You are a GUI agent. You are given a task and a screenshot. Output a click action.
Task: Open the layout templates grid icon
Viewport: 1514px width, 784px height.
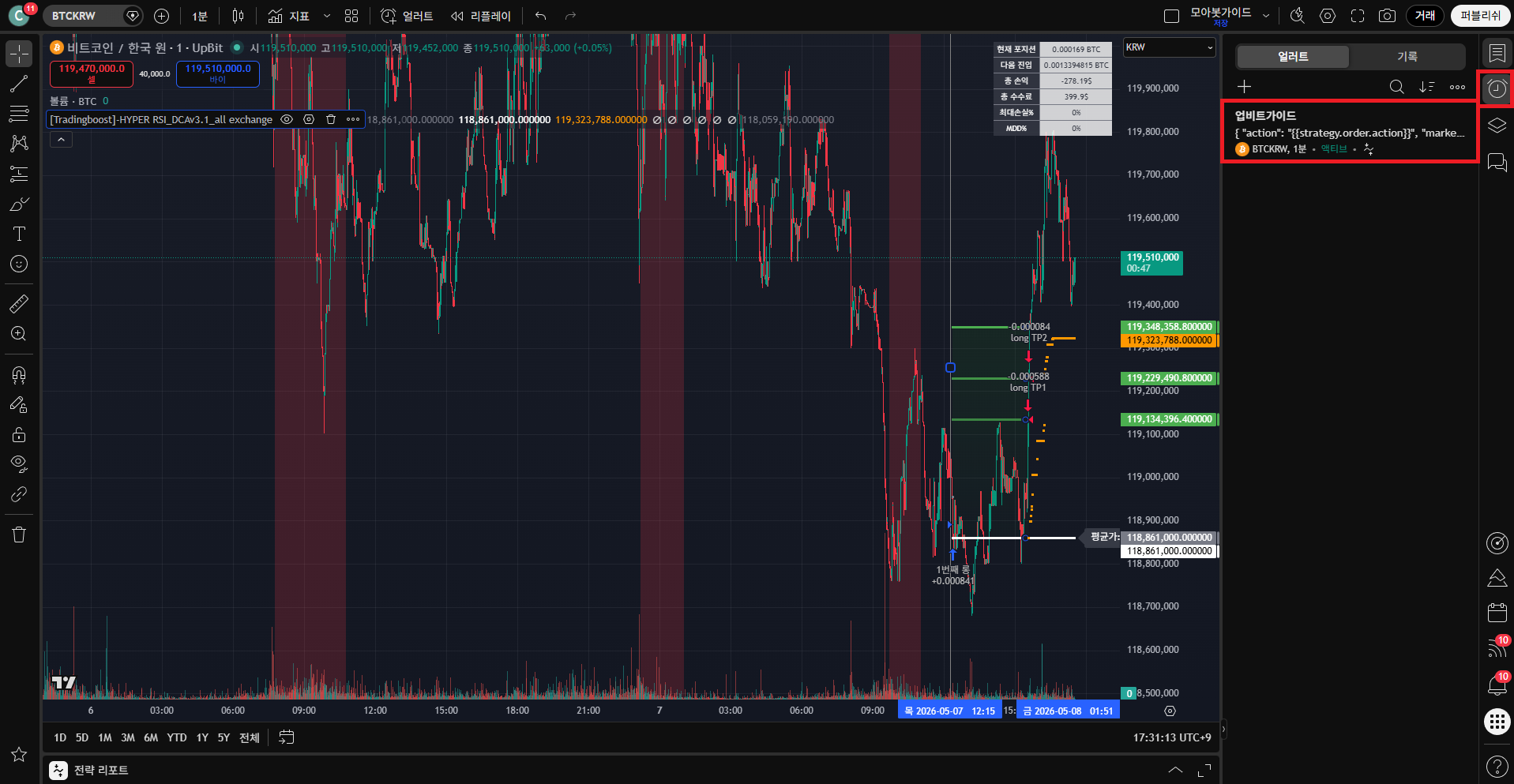[351, 16]
